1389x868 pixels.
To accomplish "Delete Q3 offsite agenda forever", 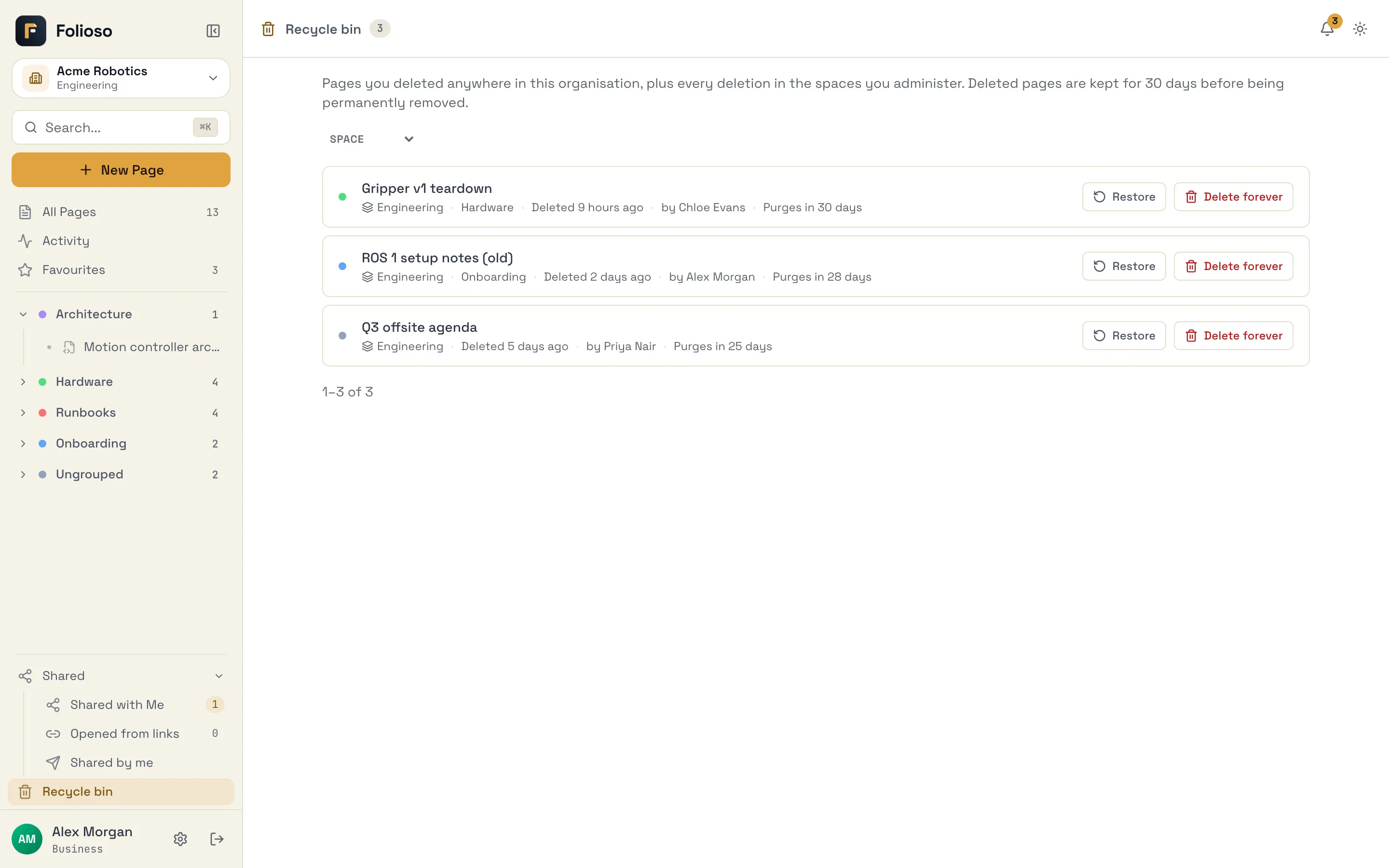I will [1233, 336].
